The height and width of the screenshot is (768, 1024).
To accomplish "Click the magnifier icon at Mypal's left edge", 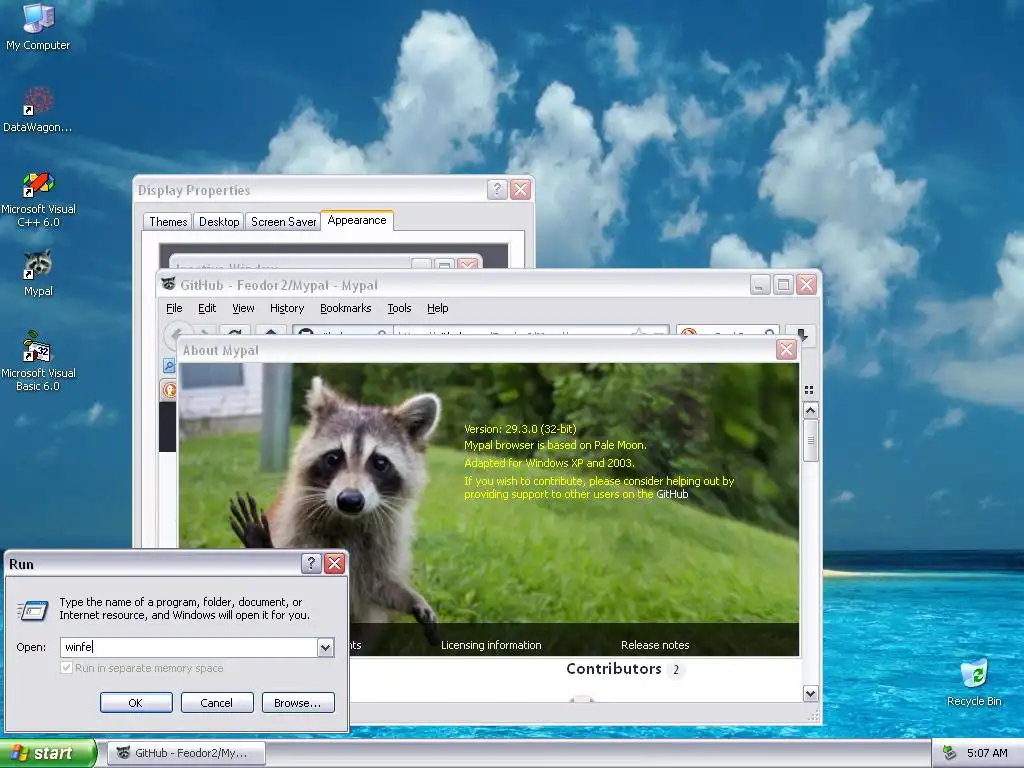I will (169, 366).
